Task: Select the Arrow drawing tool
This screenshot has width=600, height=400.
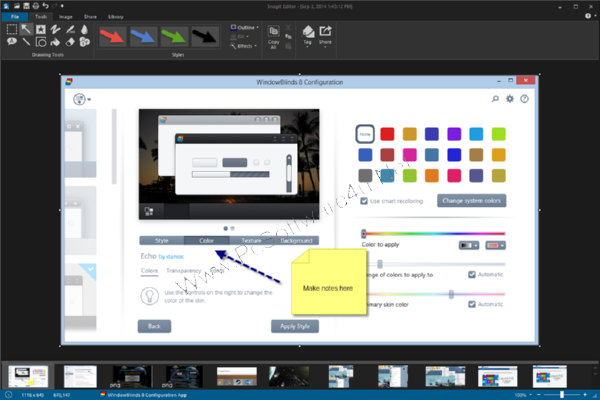Action: pos(26,29)
